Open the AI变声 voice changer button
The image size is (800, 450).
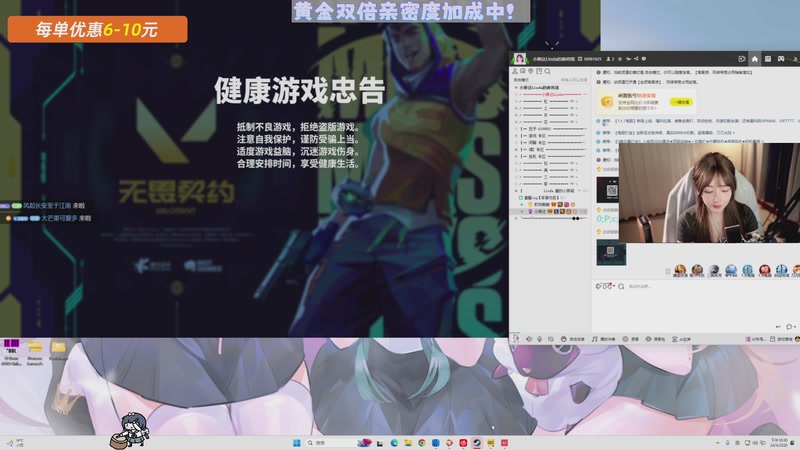[681, 339]
